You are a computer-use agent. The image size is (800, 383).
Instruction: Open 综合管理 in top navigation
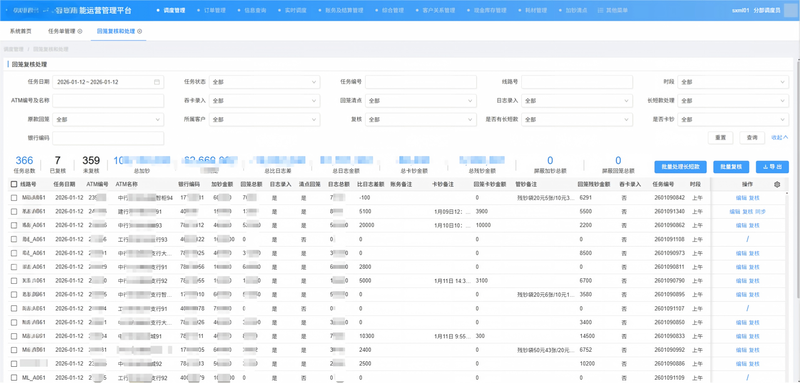pyautogui.click(x=392, y=10)
